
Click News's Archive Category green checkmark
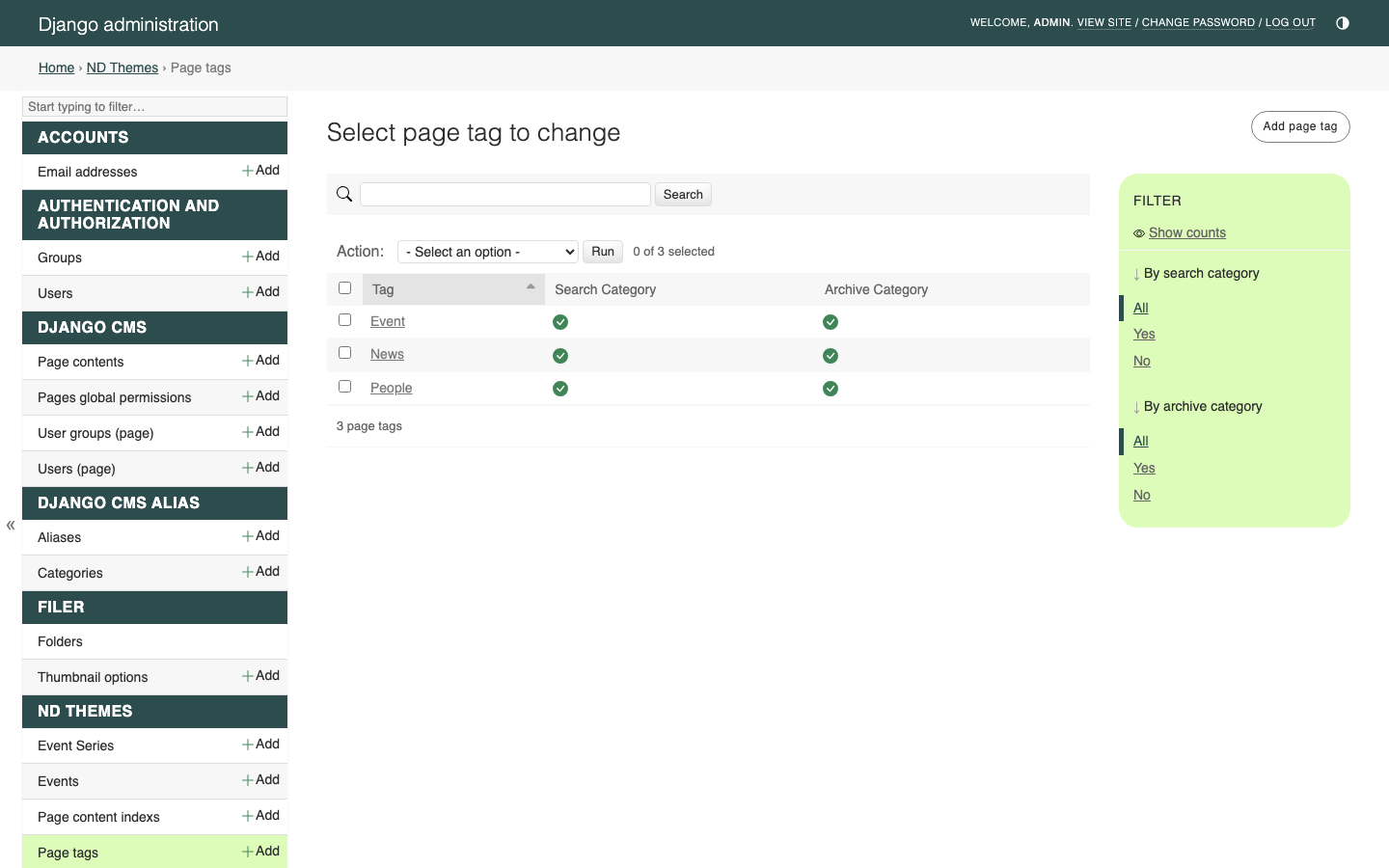[831, 356]
